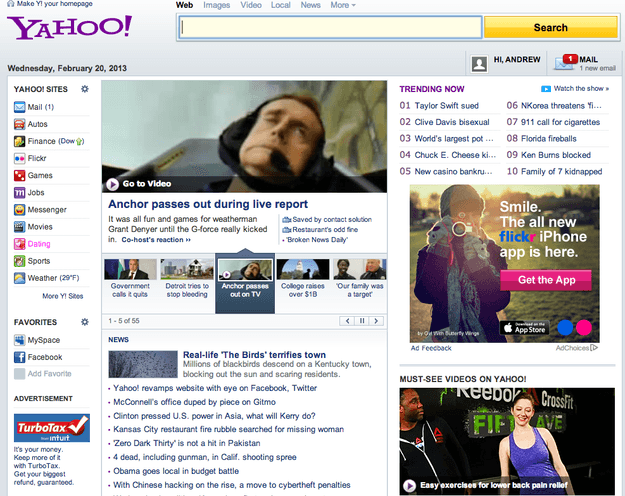625x496 pixels.
Task: Open the Messenger smiley icon
Action: pos(20,210)
